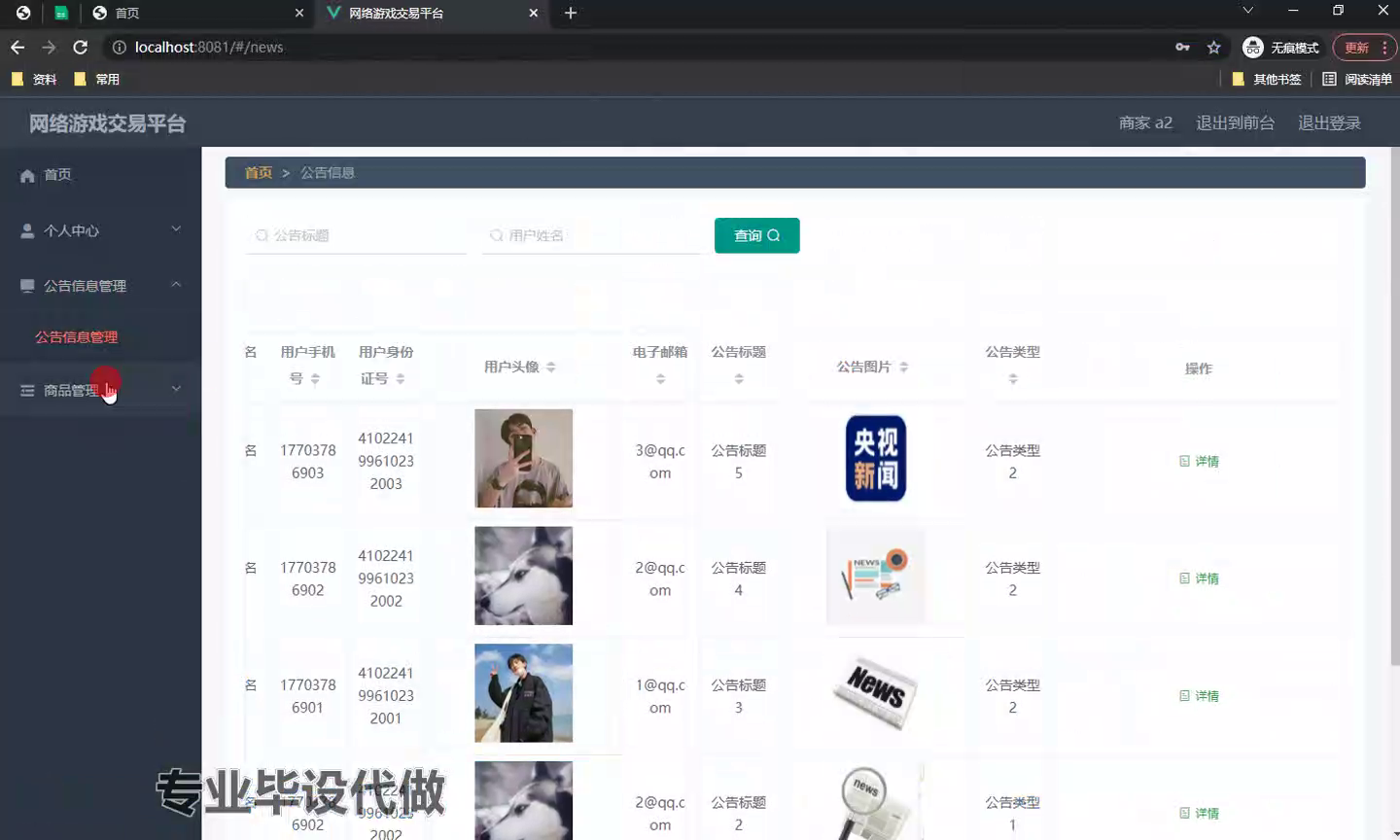Open the new tab plus button
The height and width of the screenshot is (840, 1400).
[571, 13]
